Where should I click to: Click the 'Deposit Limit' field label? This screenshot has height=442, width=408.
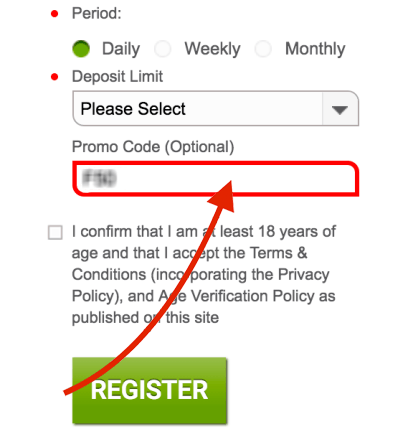(117, 77)
